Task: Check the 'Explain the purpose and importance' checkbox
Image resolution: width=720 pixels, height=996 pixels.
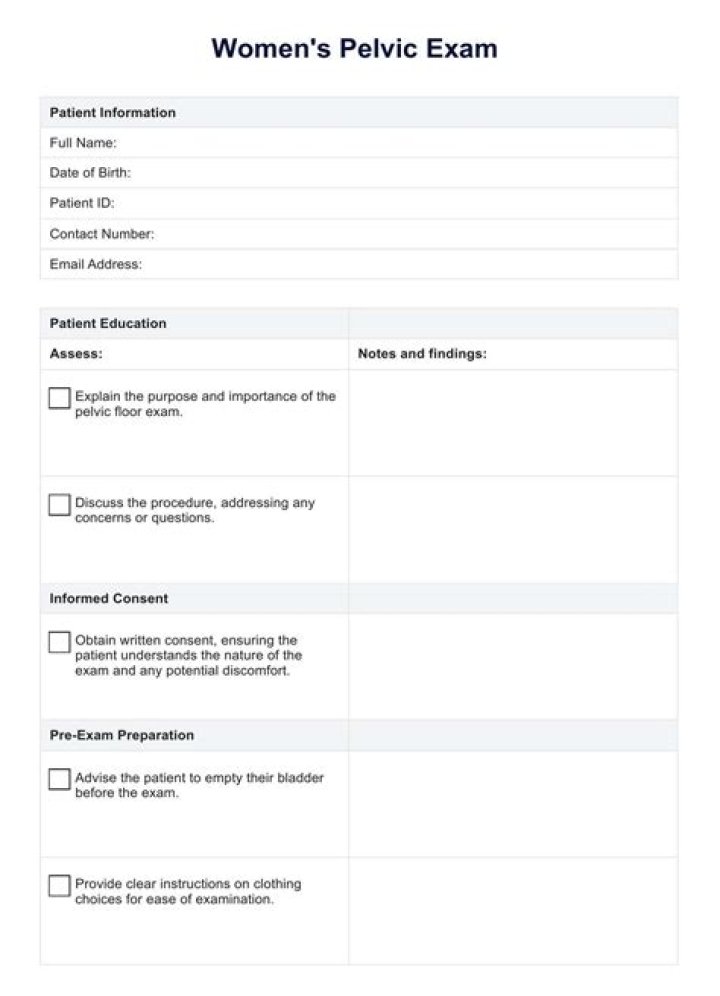Action: click(x=59, y=398)
